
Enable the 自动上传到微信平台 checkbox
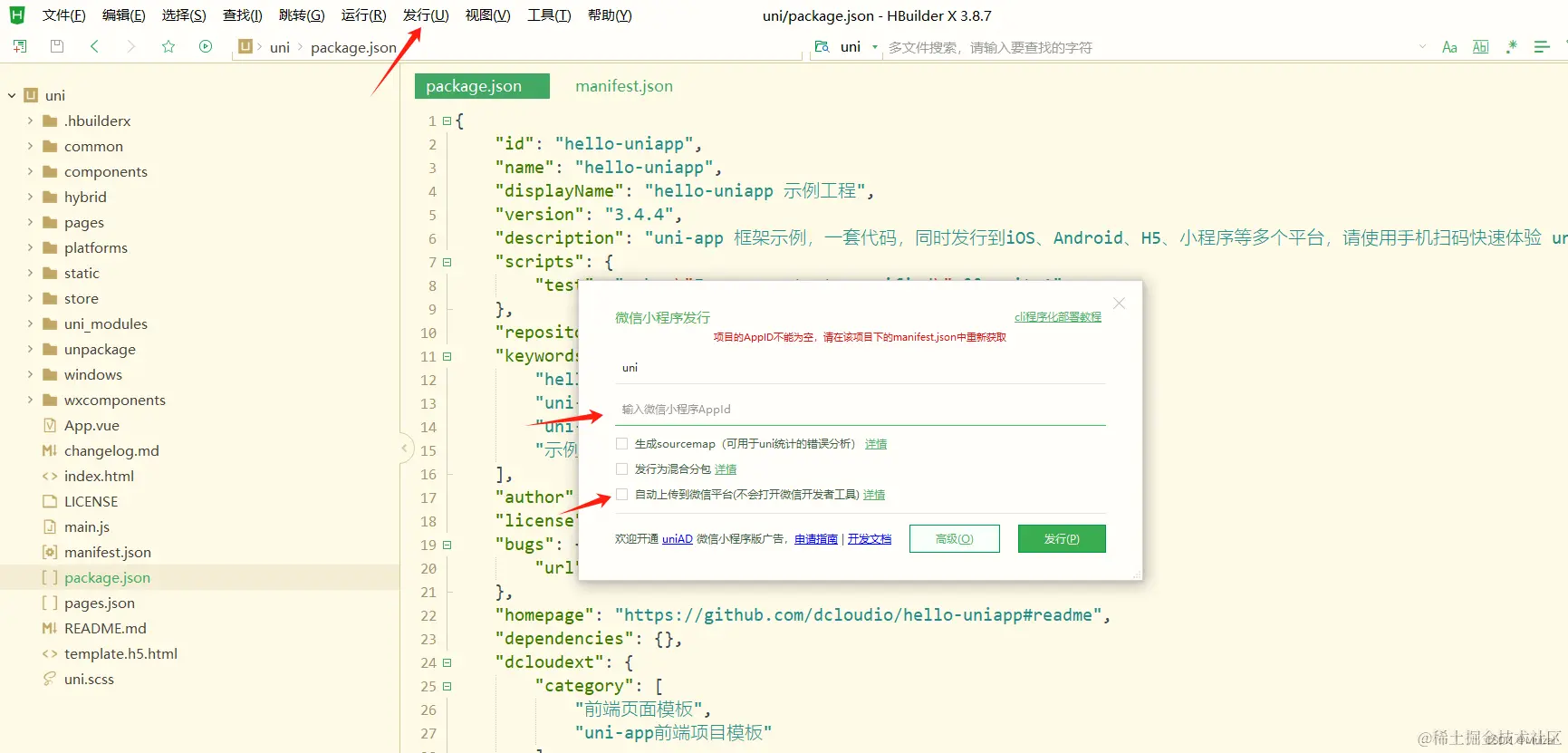pos(621,495)
